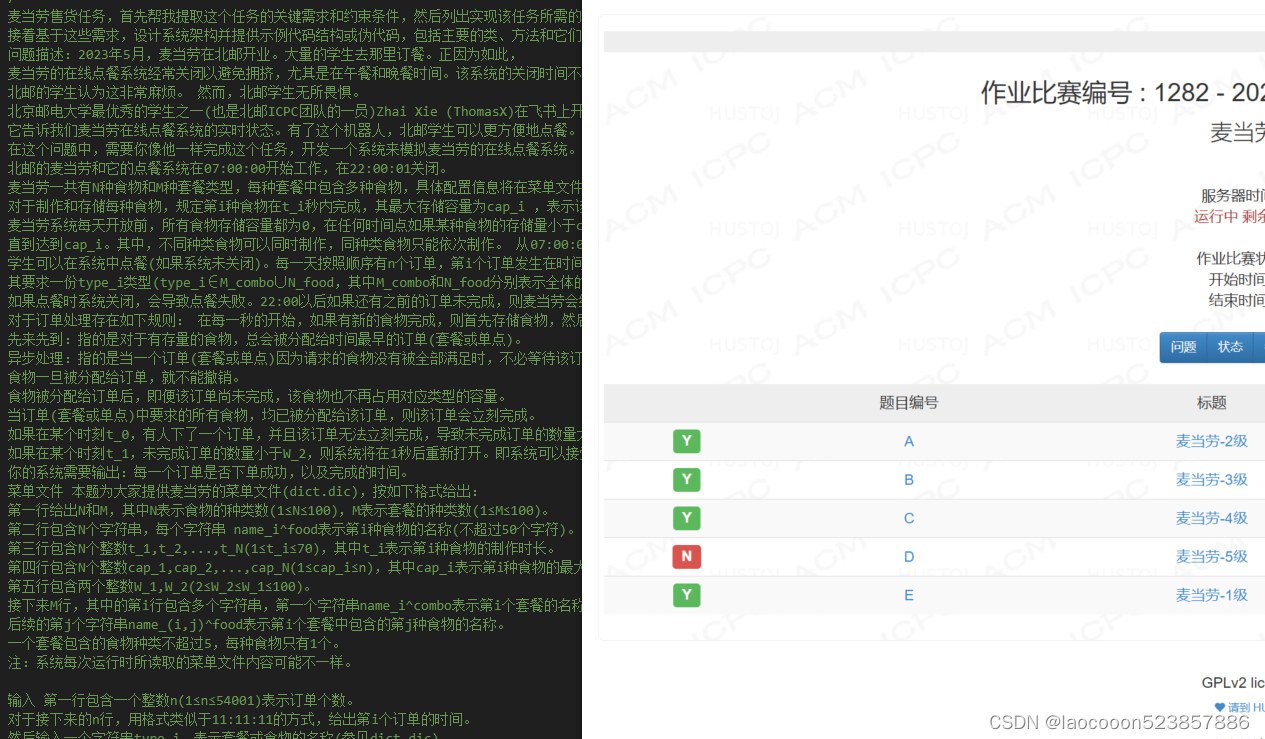This screenshot has width=1265, height=739.
Task: Open problem B link
Action: [x=908, y=480]
